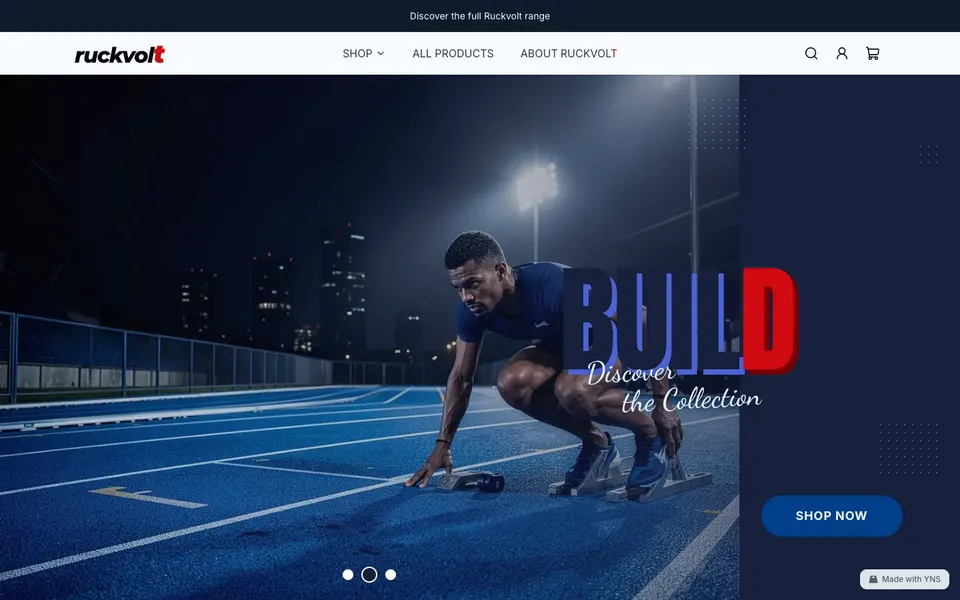Expand the SHOP dropdown menu
The height and width of the screenshot is (600, 960).
point(363,53)
